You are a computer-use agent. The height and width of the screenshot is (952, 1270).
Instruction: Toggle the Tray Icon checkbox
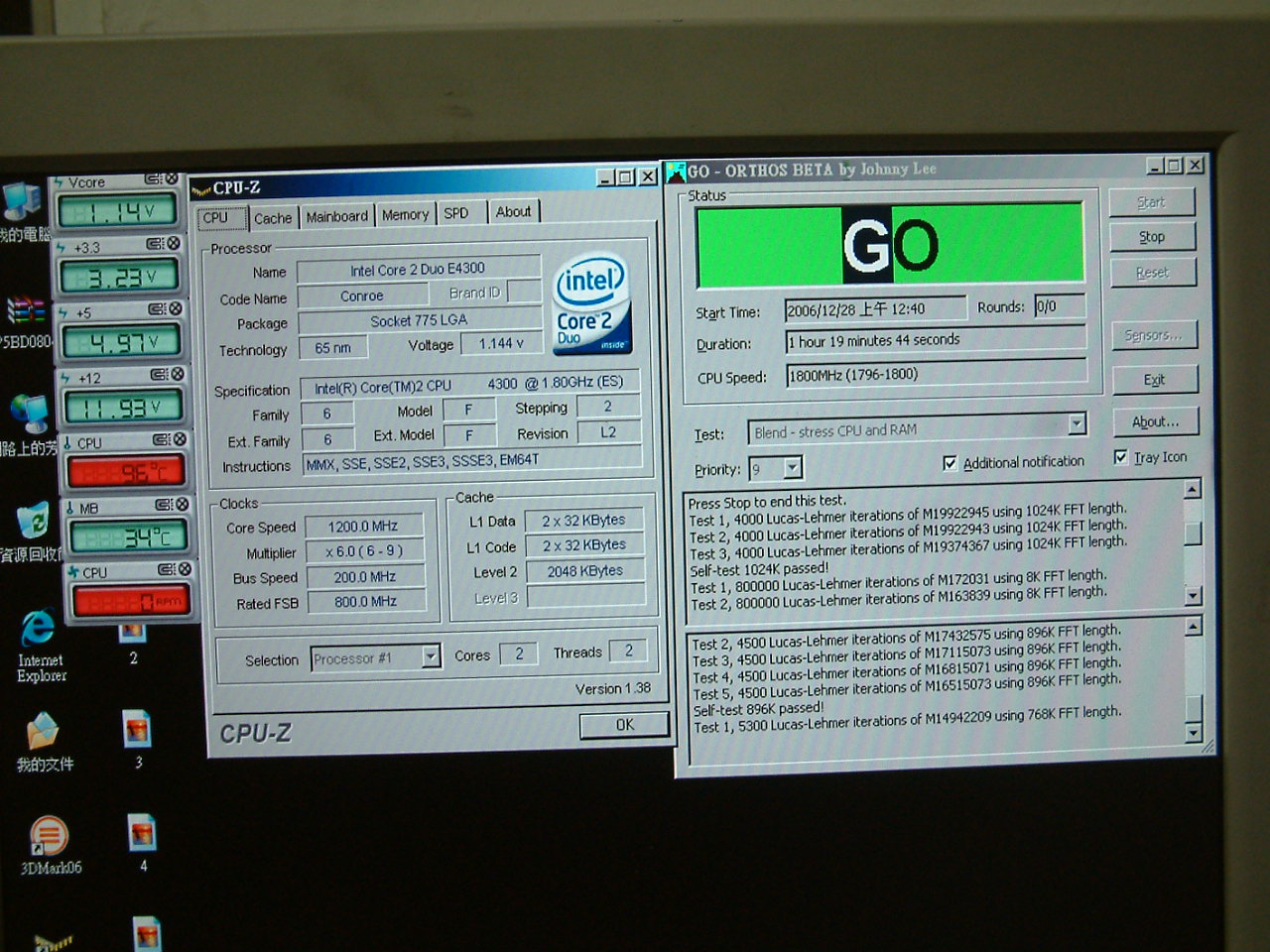coord(1120,457)
